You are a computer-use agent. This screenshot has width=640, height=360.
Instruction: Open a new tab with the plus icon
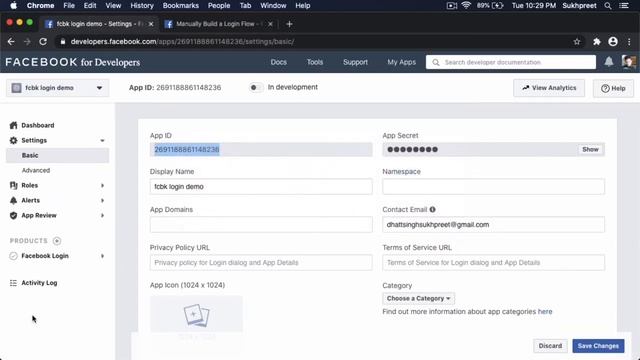[x=289, y=24]
